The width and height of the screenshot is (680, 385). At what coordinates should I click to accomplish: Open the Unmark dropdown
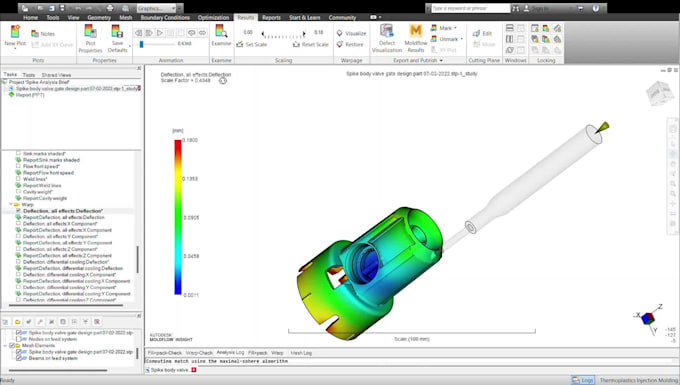pos(447,39)
